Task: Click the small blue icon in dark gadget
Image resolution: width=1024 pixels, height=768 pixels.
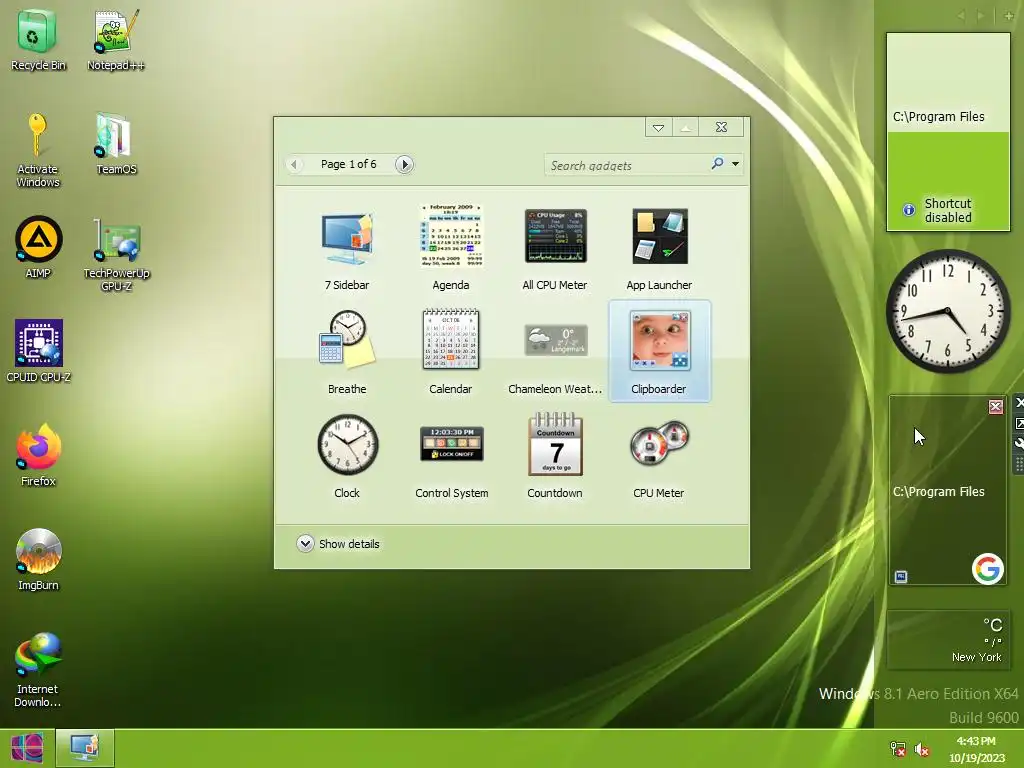Action: [x=901, y=577]
